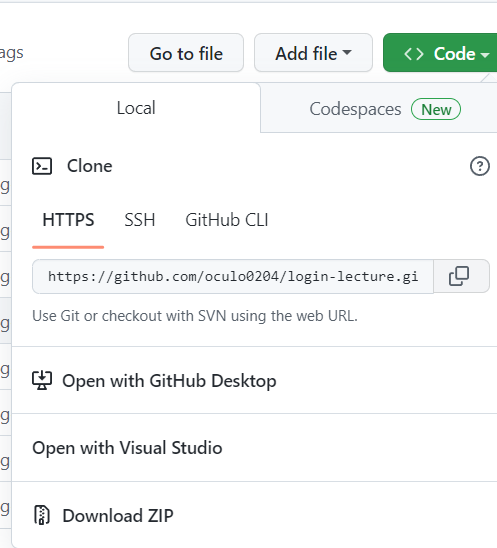Open the clone help question mark icon

click(480, 166)
